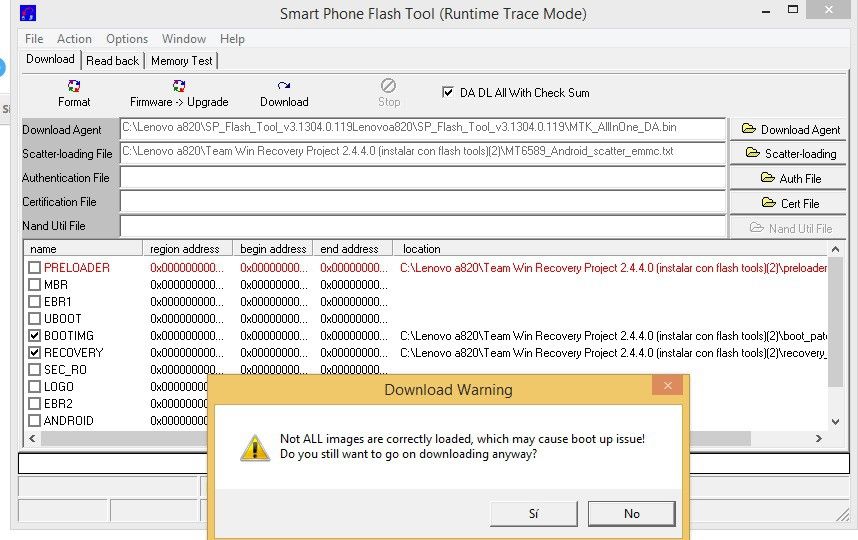858x540 pixels.
Task: Open the Options menu
Action: point(127,39)
